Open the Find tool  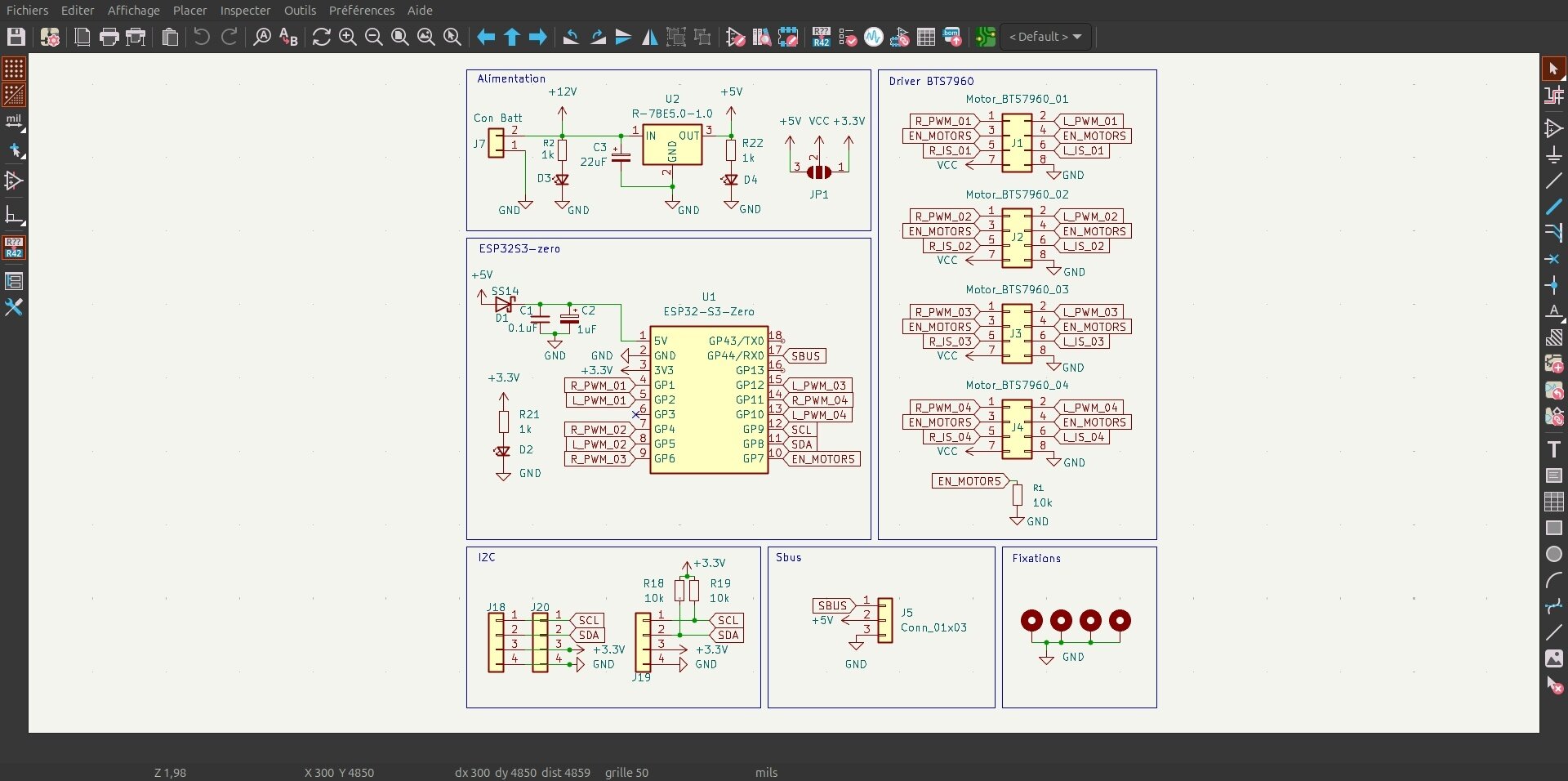262,37
